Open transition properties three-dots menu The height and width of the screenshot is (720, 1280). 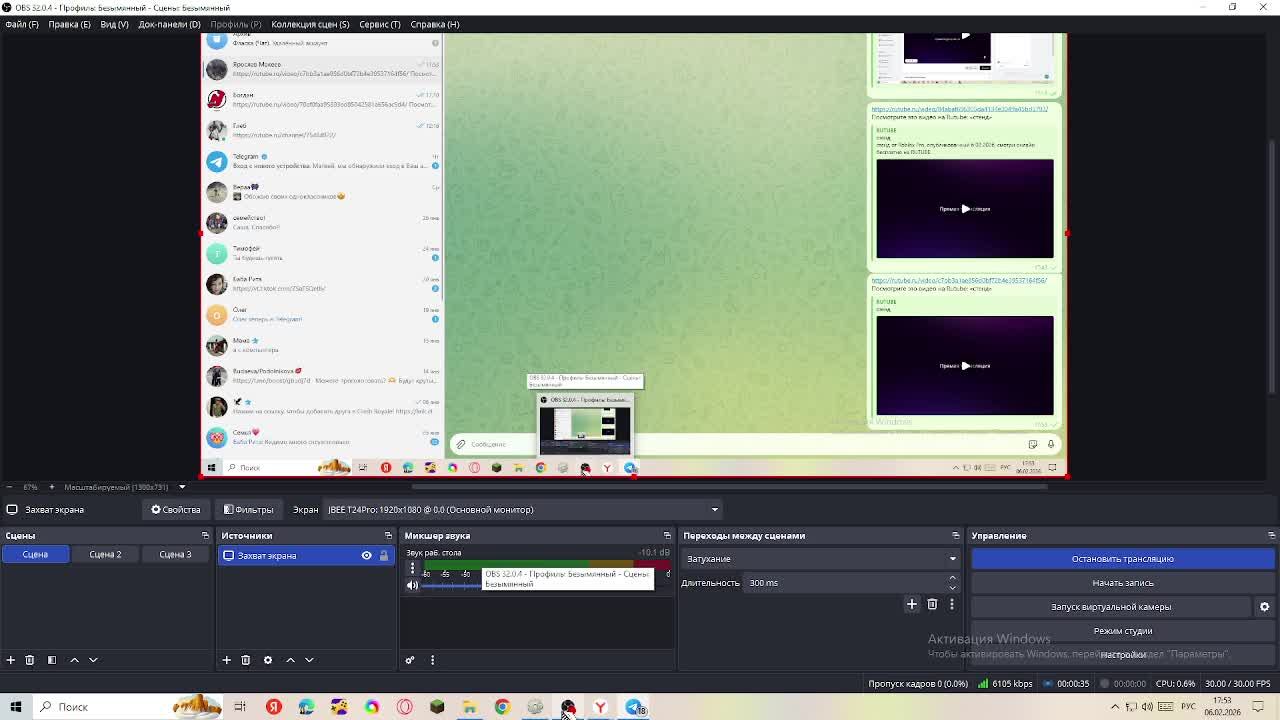click(952, 604)
